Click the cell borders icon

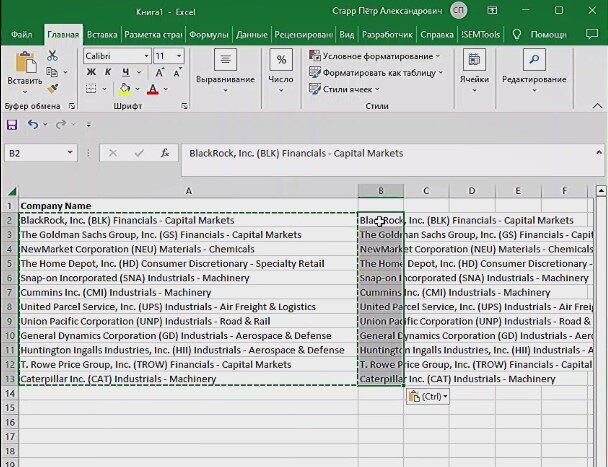(x=91, y=89)
